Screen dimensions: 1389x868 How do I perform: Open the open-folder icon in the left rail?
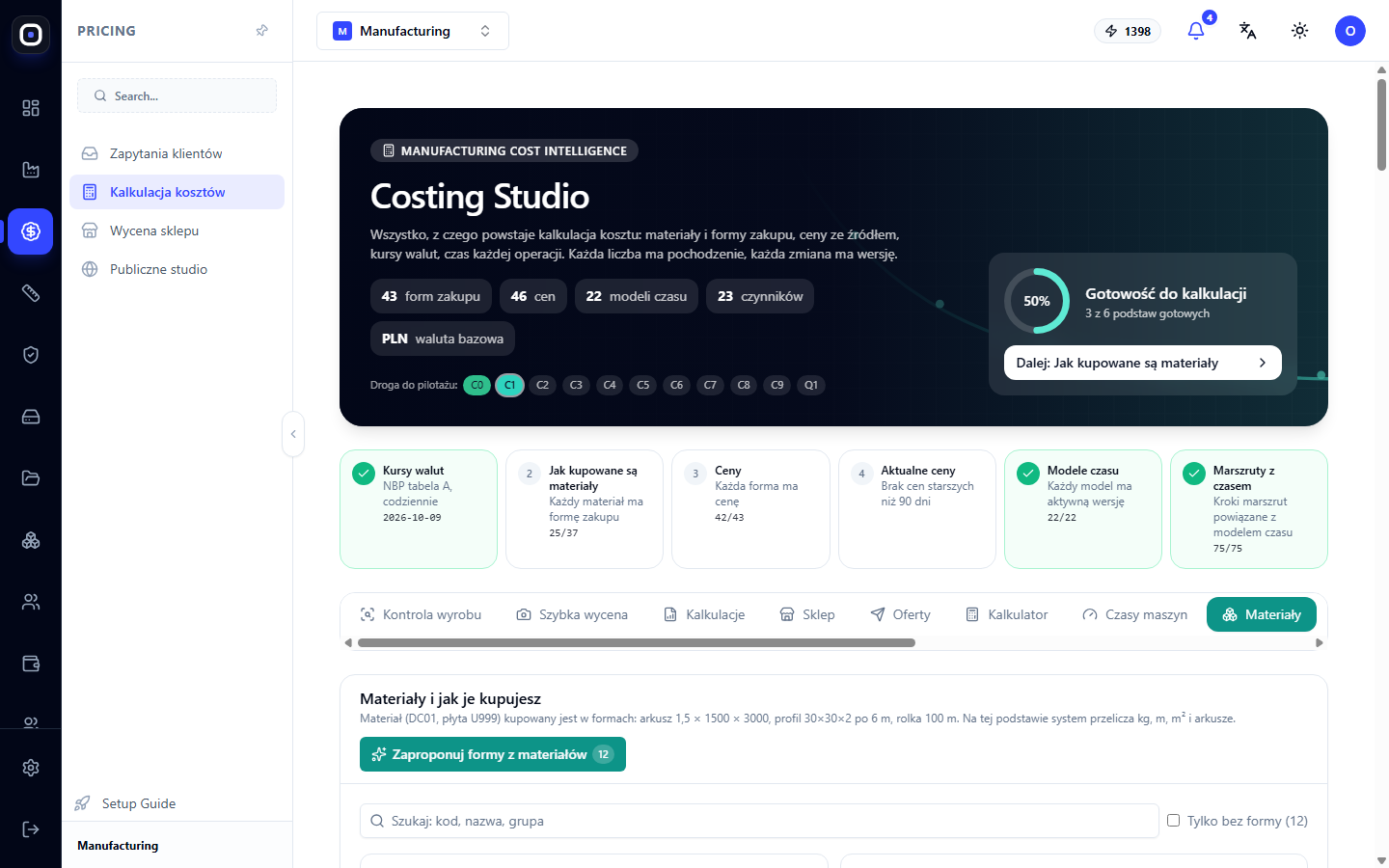coord(31,478)
